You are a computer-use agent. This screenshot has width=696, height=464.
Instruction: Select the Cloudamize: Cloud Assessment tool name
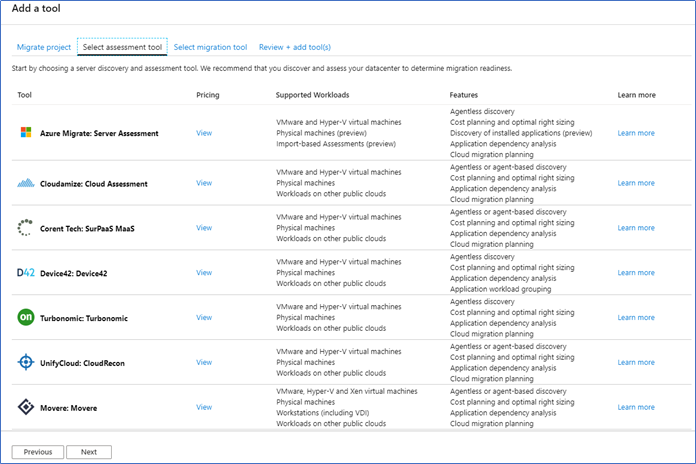[x=94, y=184]
